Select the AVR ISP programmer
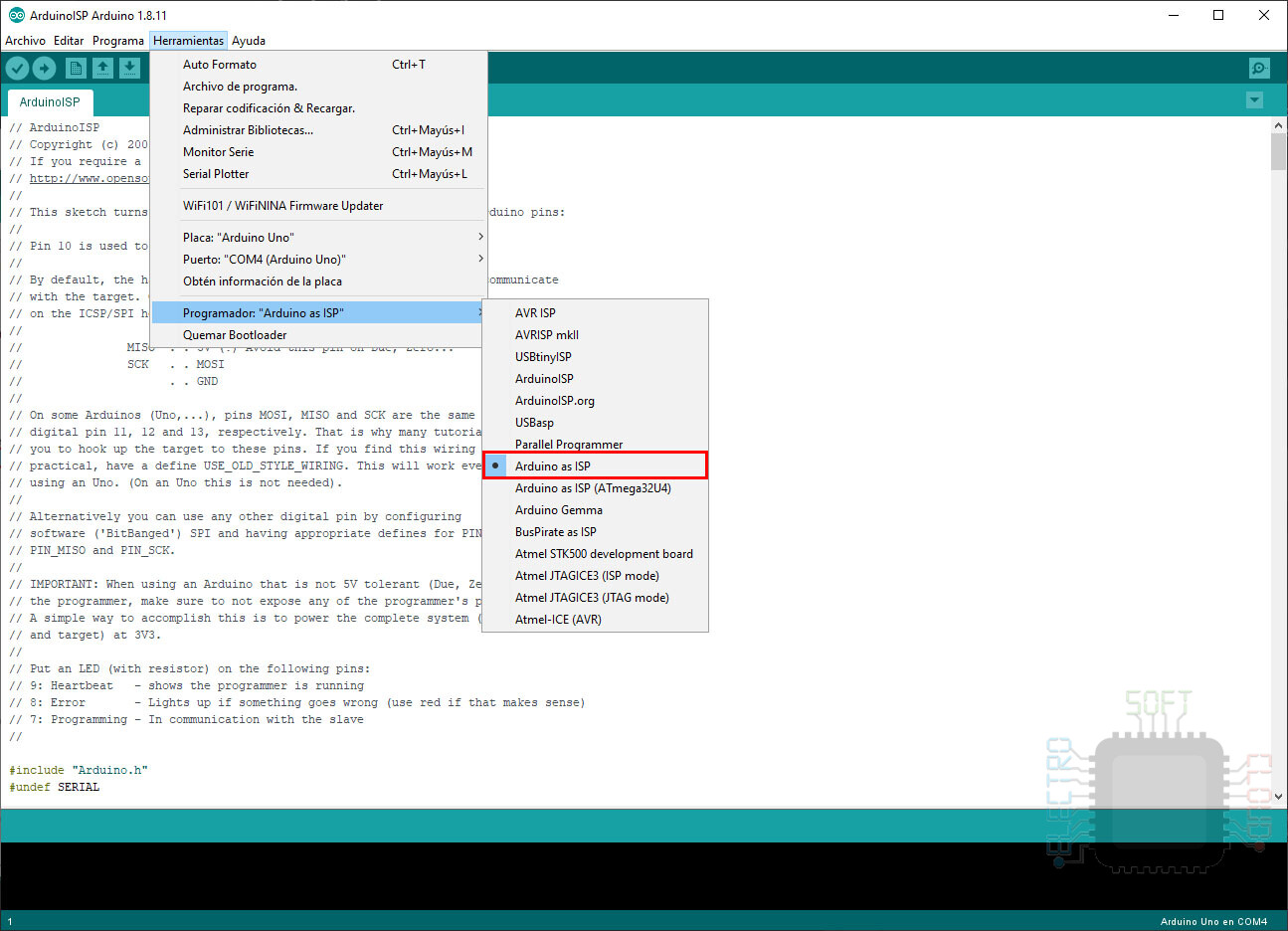Image resolution: width=1288 pixels, height=931 pixels. tap(595, 313)
